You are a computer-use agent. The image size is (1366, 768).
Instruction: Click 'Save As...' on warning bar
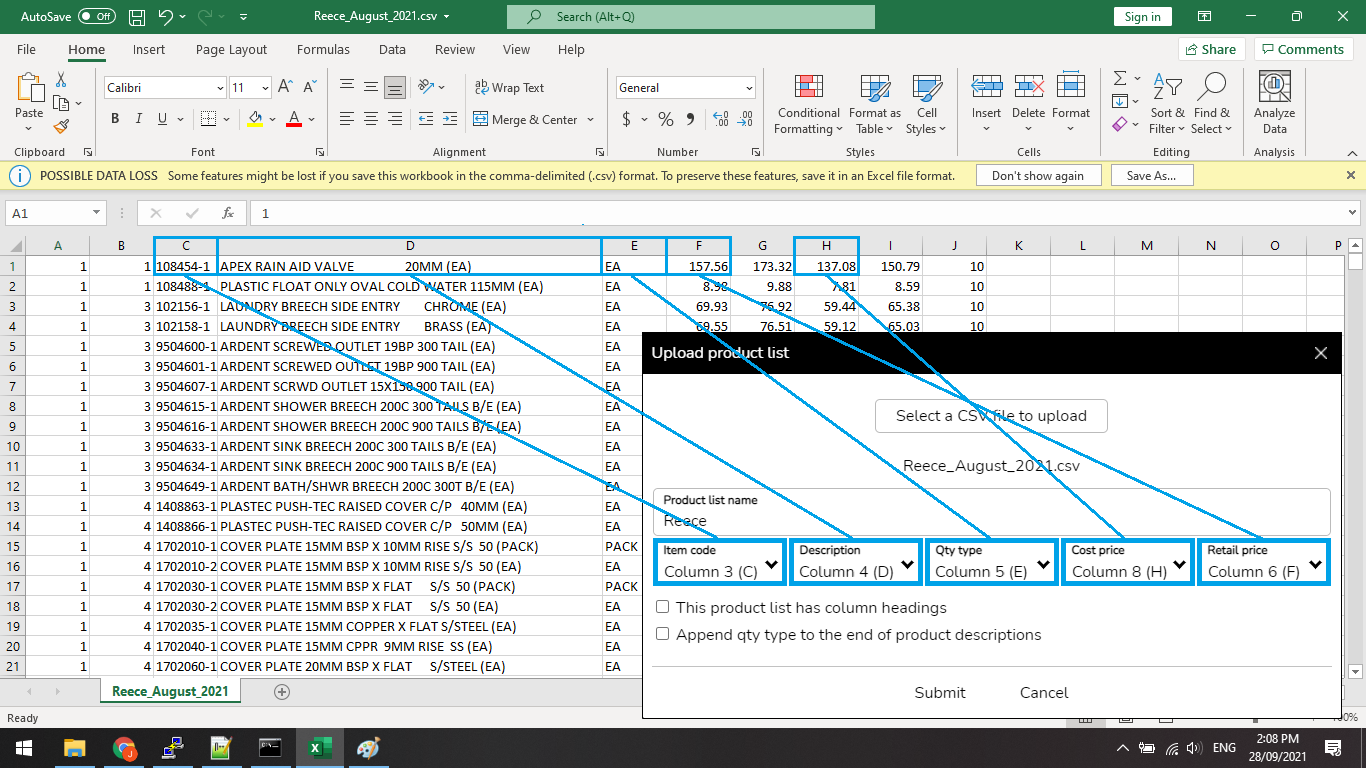coord(1151,175)
